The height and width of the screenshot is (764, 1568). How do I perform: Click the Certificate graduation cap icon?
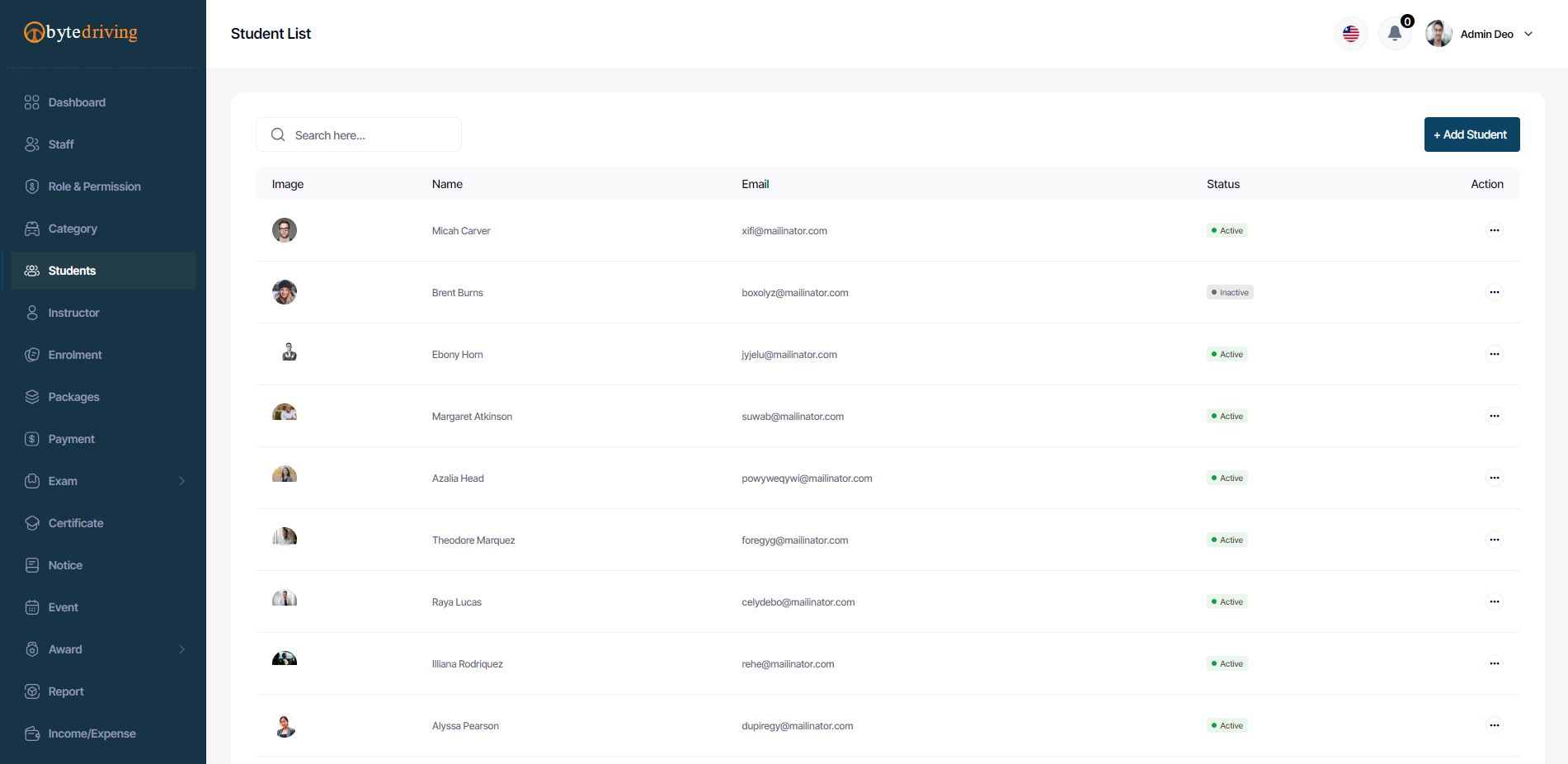pos(32,523)
